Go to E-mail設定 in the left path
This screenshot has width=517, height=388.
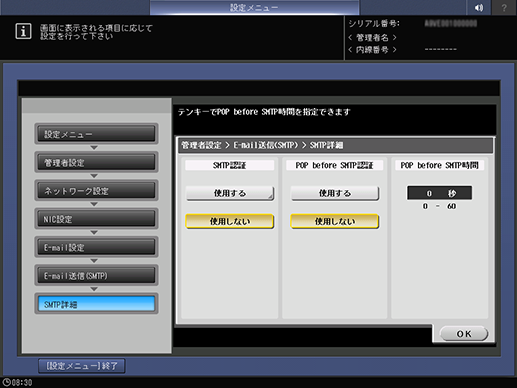click(x=96, y=247)
